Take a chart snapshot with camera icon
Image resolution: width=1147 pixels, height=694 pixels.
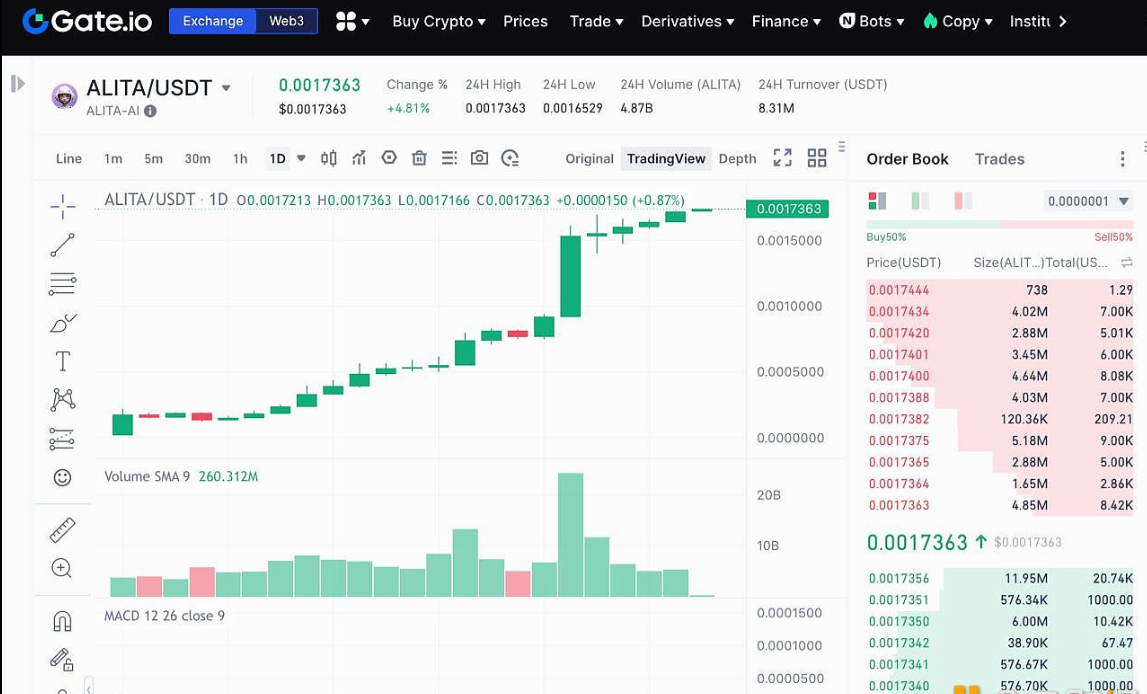coord(480,158)
